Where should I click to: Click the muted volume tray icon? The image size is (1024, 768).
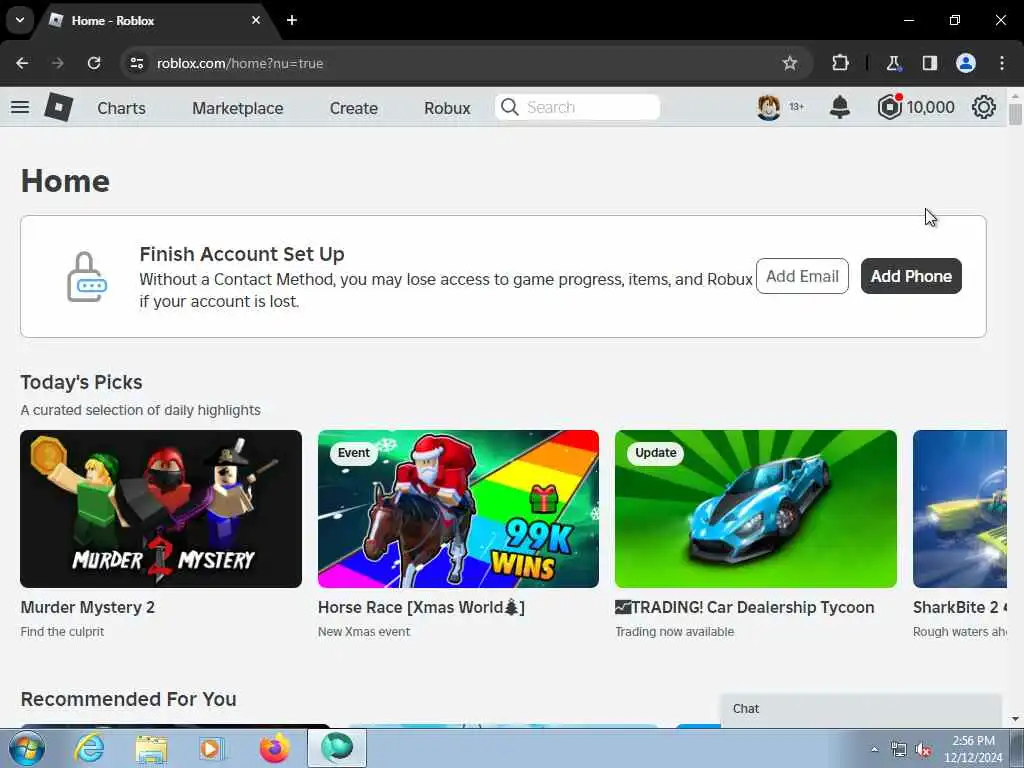pyautogui.click(x=923, y=750)
